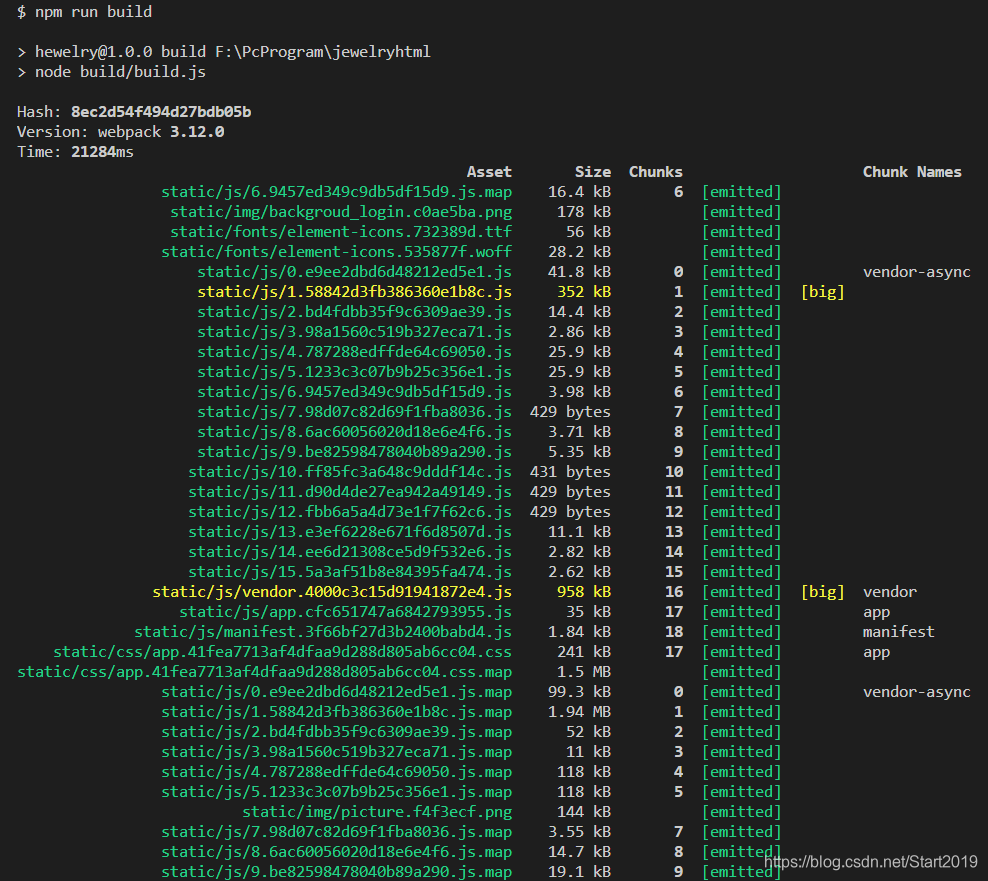Click the 241 kB size value

click(x=584, y=652)
